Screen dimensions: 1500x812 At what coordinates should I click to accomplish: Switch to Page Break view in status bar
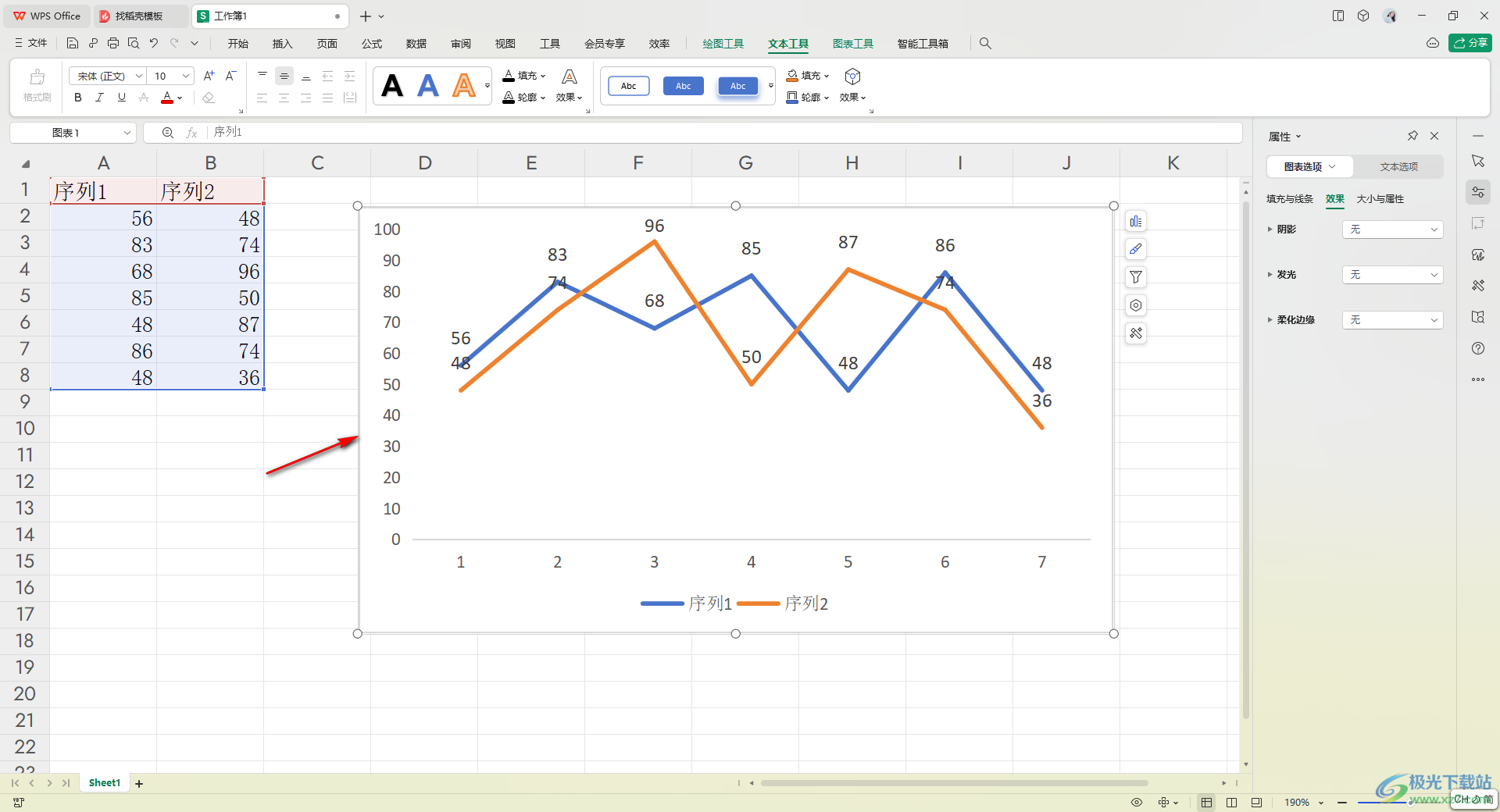[x=1232, y=803]
